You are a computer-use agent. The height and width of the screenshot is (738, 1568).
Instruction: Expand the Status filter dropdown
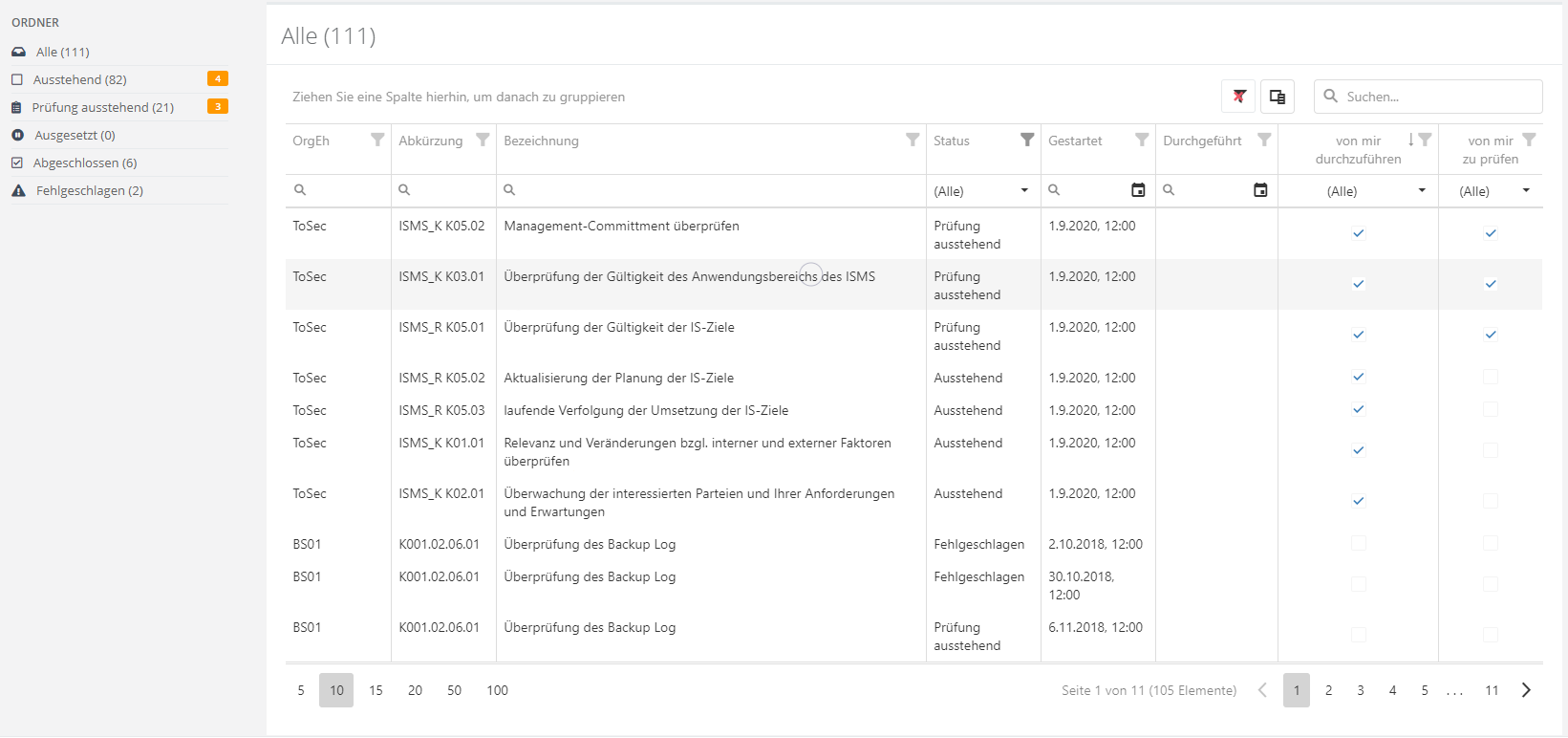[x=1024, y=191]
